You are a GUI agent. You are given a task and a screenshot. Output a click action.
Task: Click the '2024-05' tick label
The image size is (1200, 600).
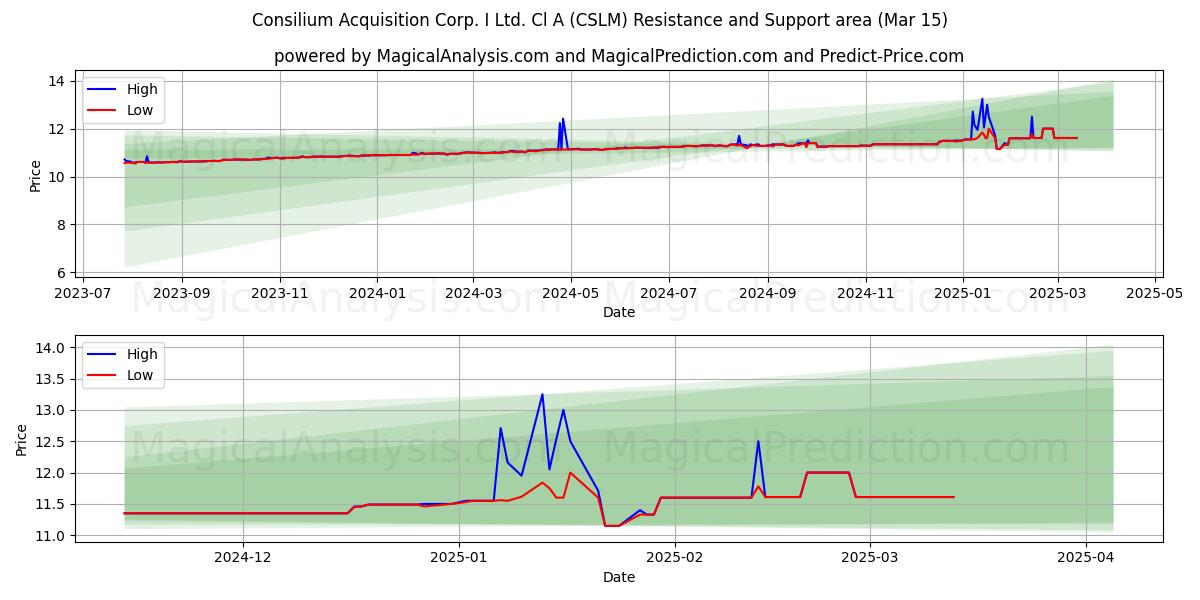(571, 293)
